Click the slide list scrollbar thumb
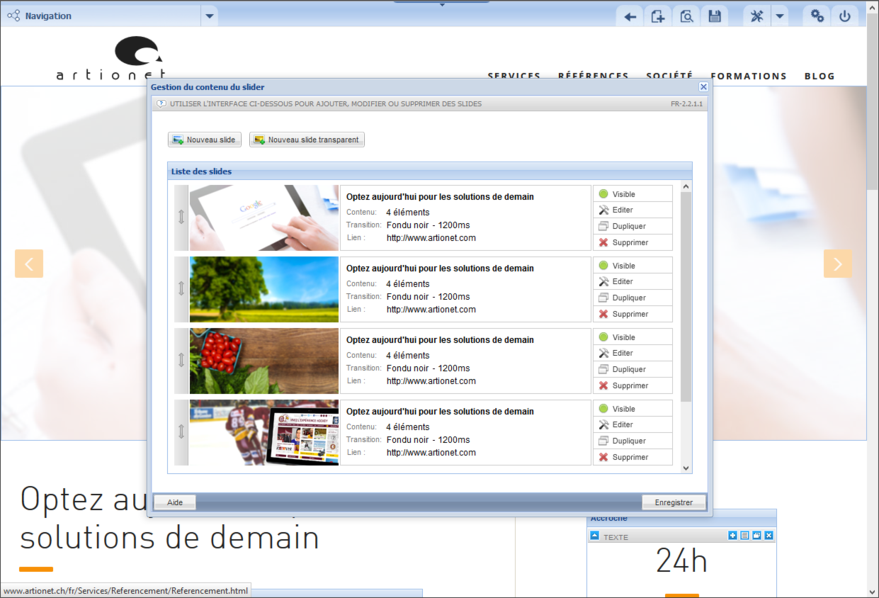879x598 pixels. (686, 297)
